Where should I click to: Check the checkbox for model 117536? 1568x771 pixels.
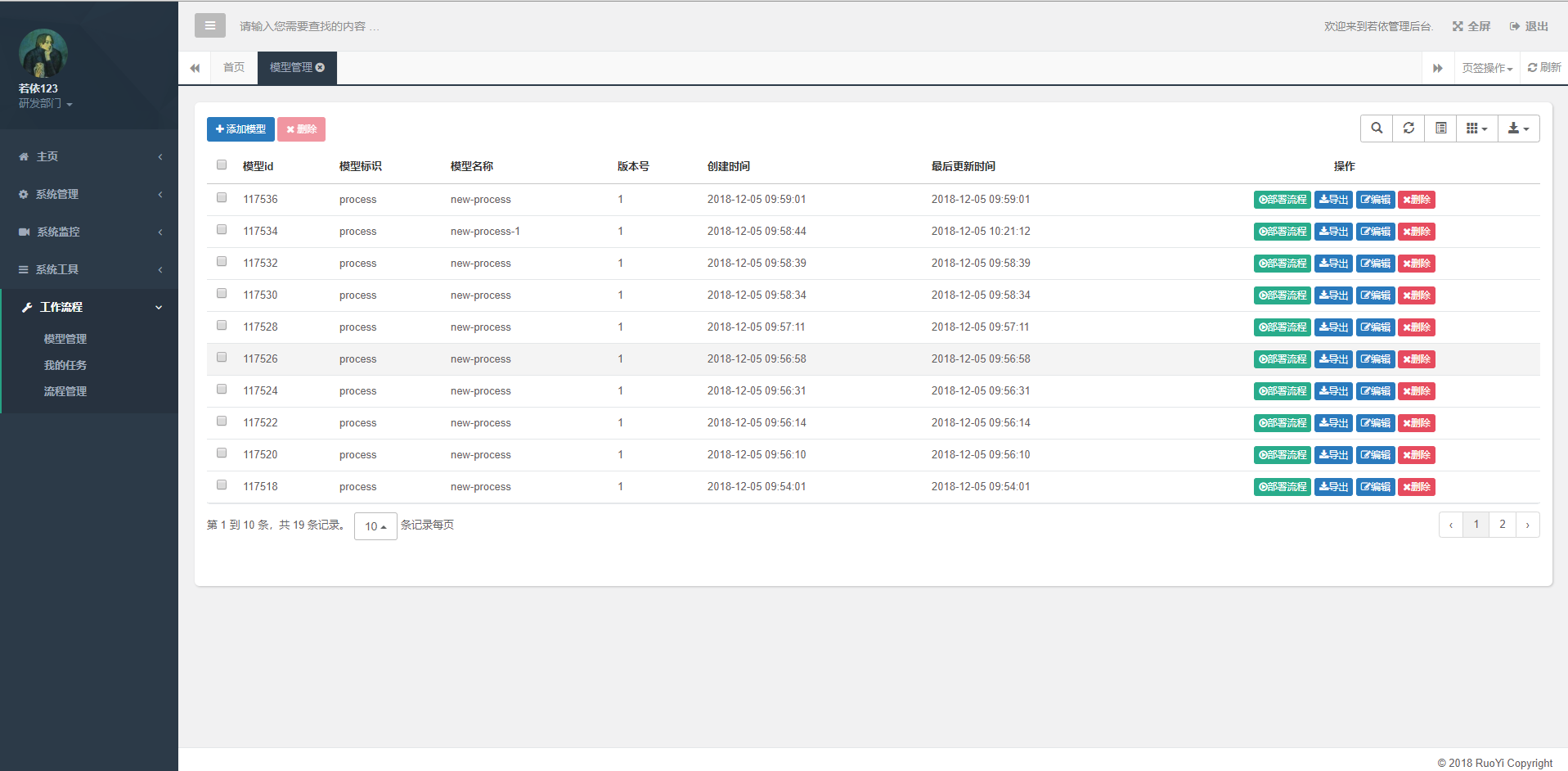(x=222, y=198)
